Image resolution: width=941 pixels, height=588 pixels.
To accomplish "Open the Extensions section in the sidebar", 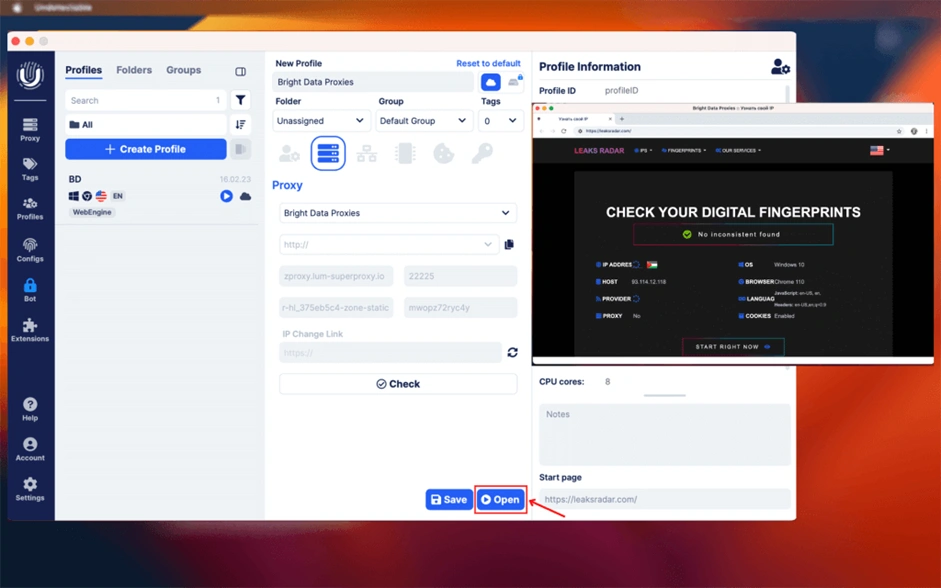I will (x=30, y=327).
